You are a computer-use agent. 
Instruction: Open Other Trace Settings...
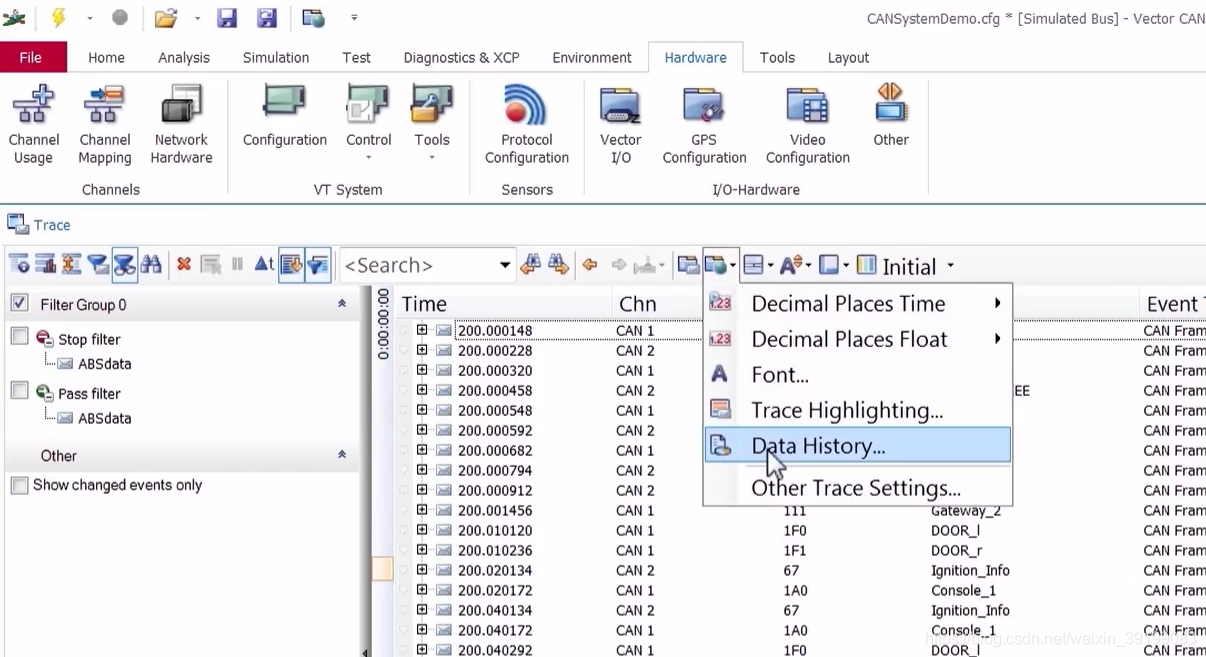[858, 488]
